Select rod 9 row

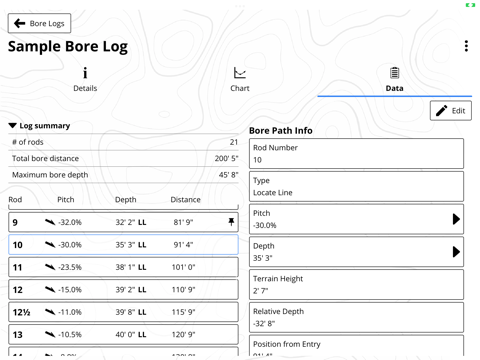[123, 222]
